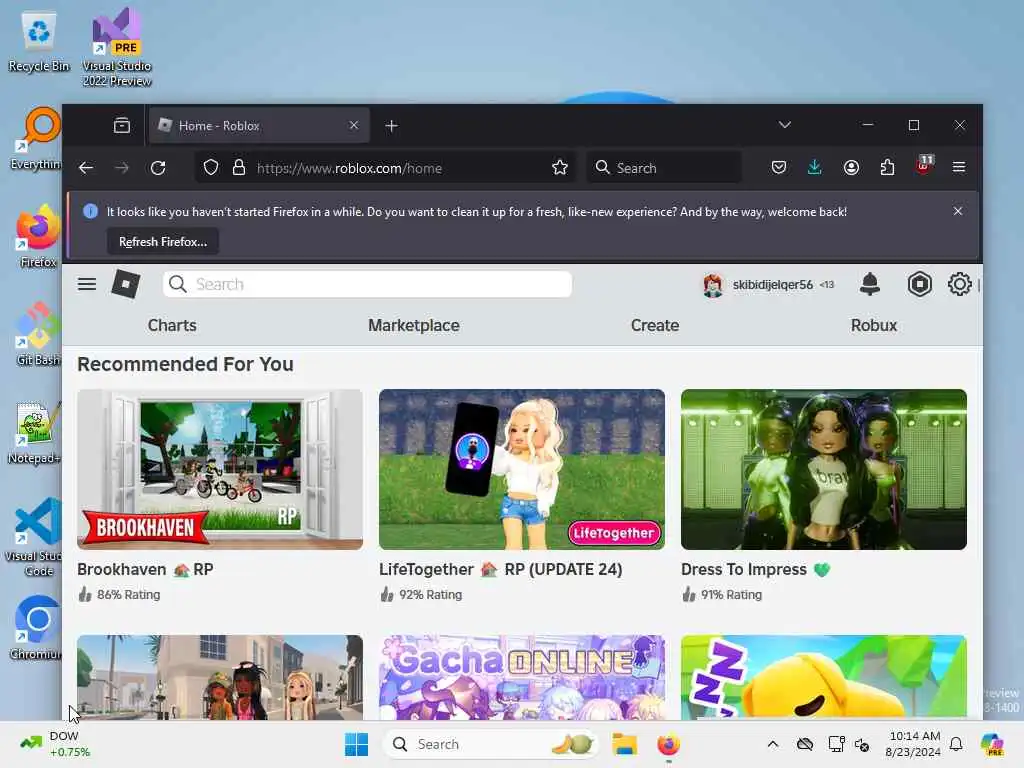
Task: Open the Copilot preview taskbar icon
Action: [992, 744]
